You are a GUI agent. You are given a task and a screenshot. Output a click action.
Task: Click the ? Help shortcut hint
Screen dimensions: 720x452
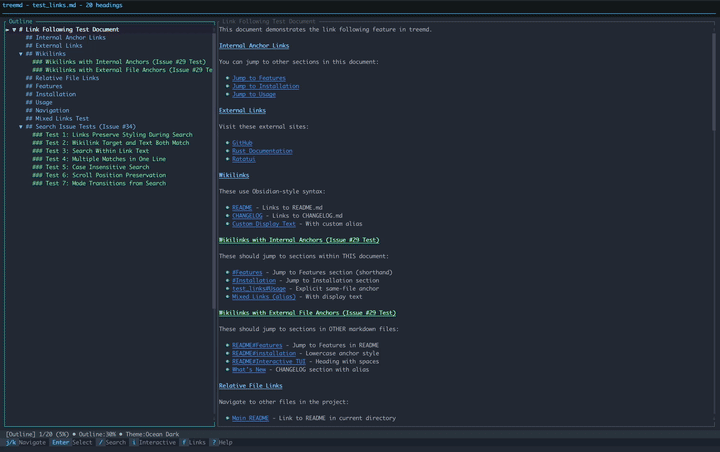[221, 443]
